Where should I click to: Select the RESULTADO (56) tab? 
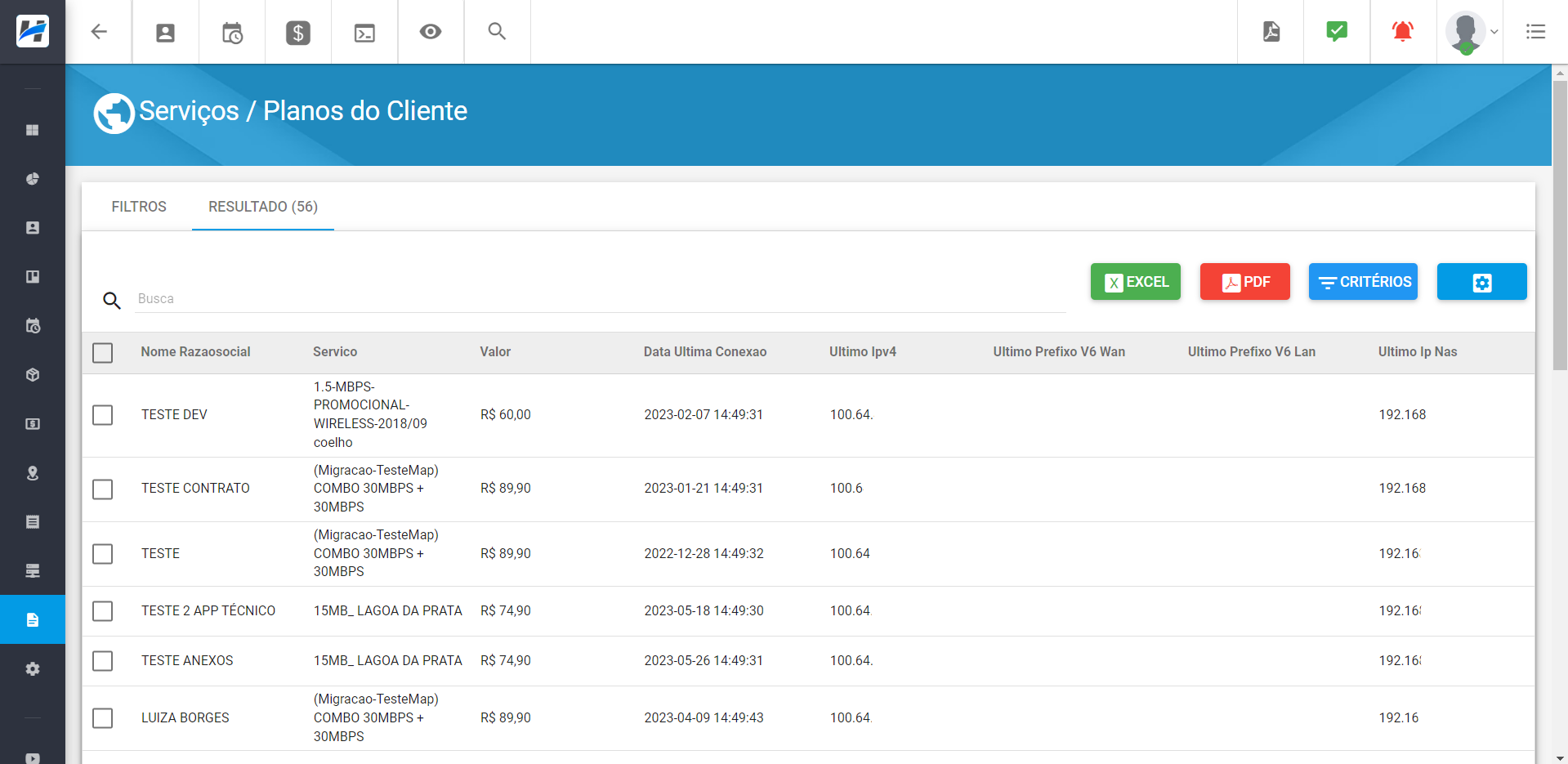(x=263, y=207)
